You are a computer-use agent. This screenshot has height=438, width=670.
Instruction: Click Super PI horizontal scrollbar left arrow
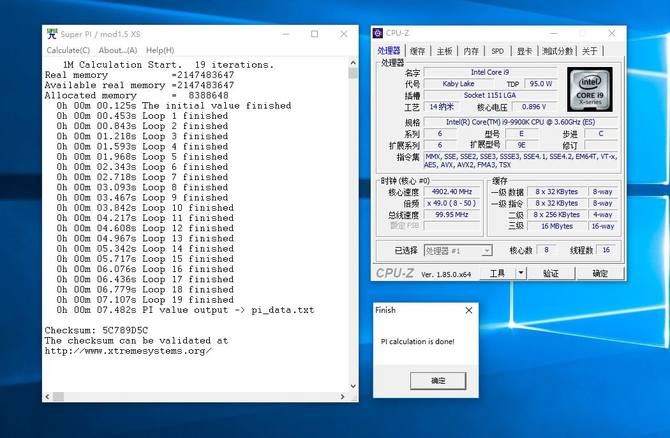[x=47, y=397]
